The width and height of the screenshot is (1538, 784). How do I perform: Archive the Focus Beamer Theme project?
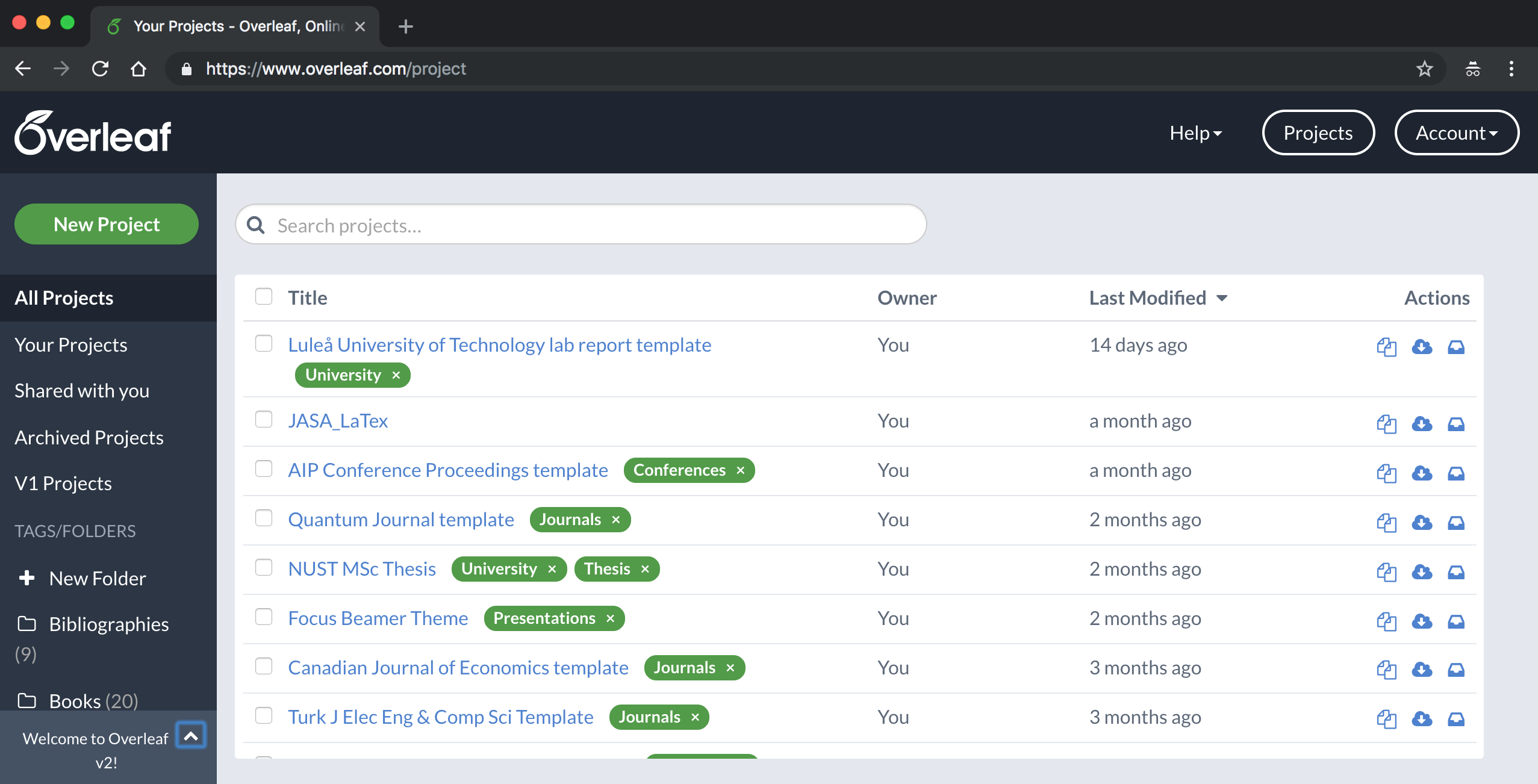(1456, 621)
